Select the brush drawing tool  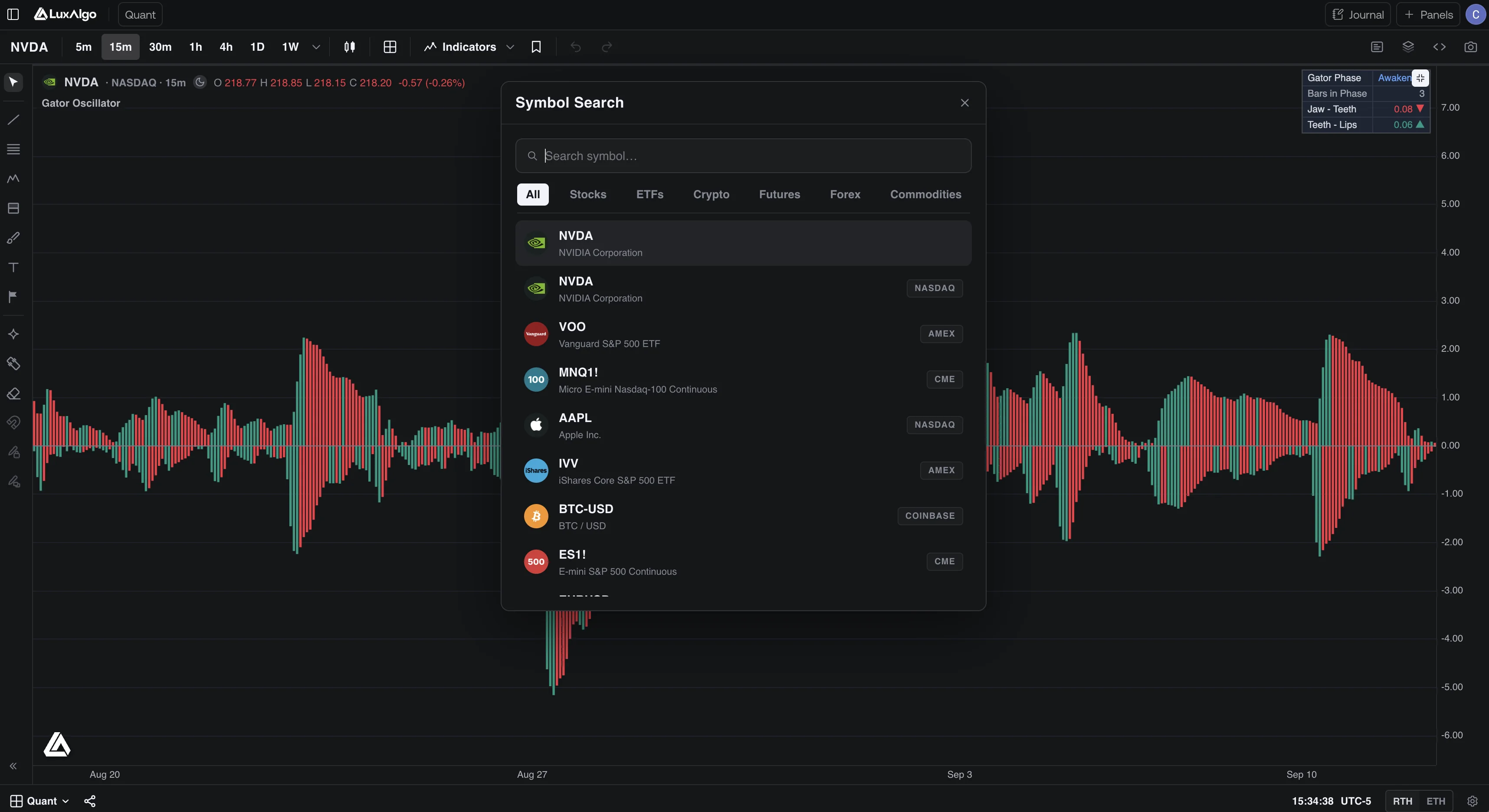click(13, 238)
